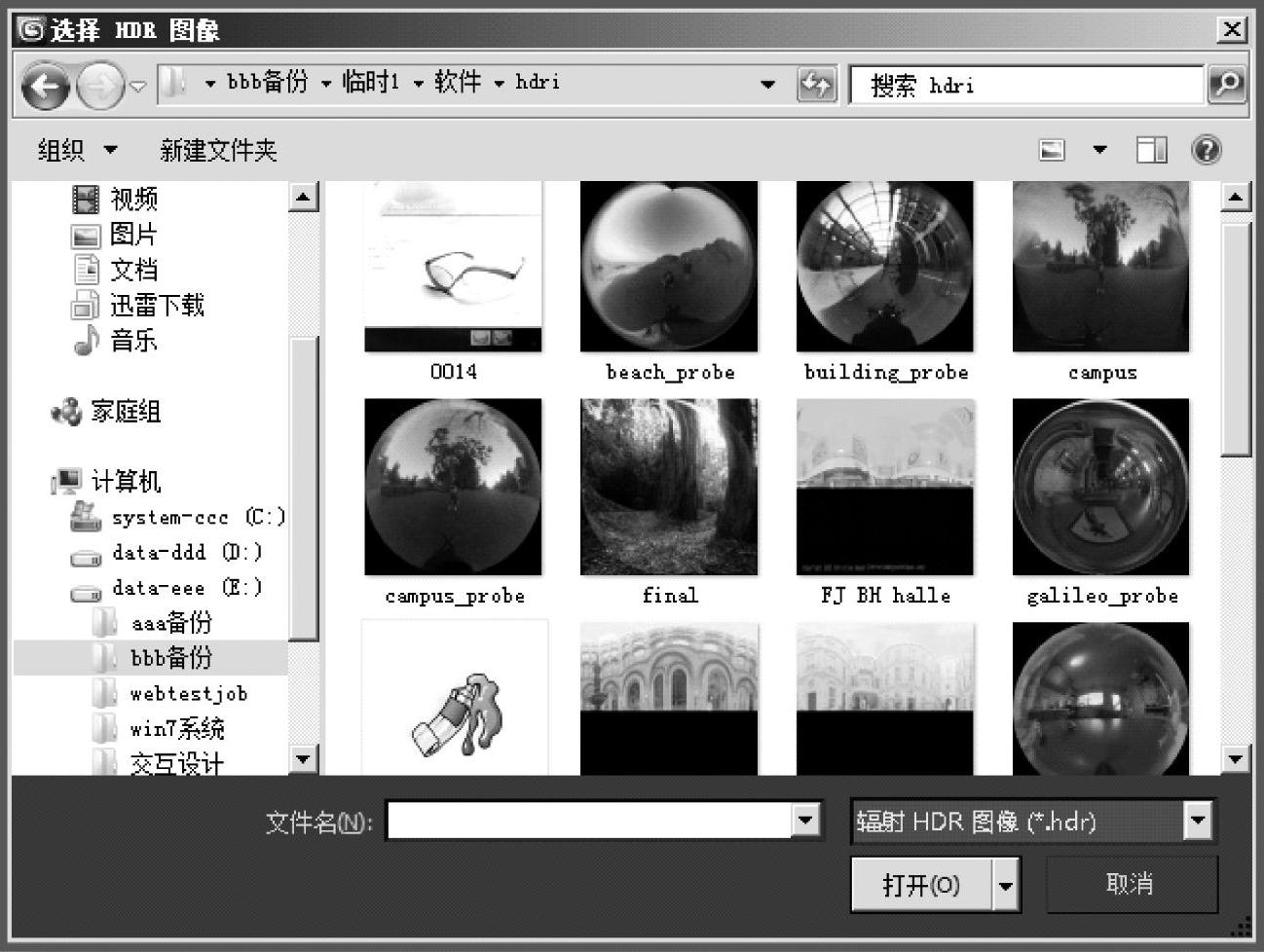Expand the address bar history dropdown
The height and width of the screenshot is (952, 1264).
(x=768, y=85)
